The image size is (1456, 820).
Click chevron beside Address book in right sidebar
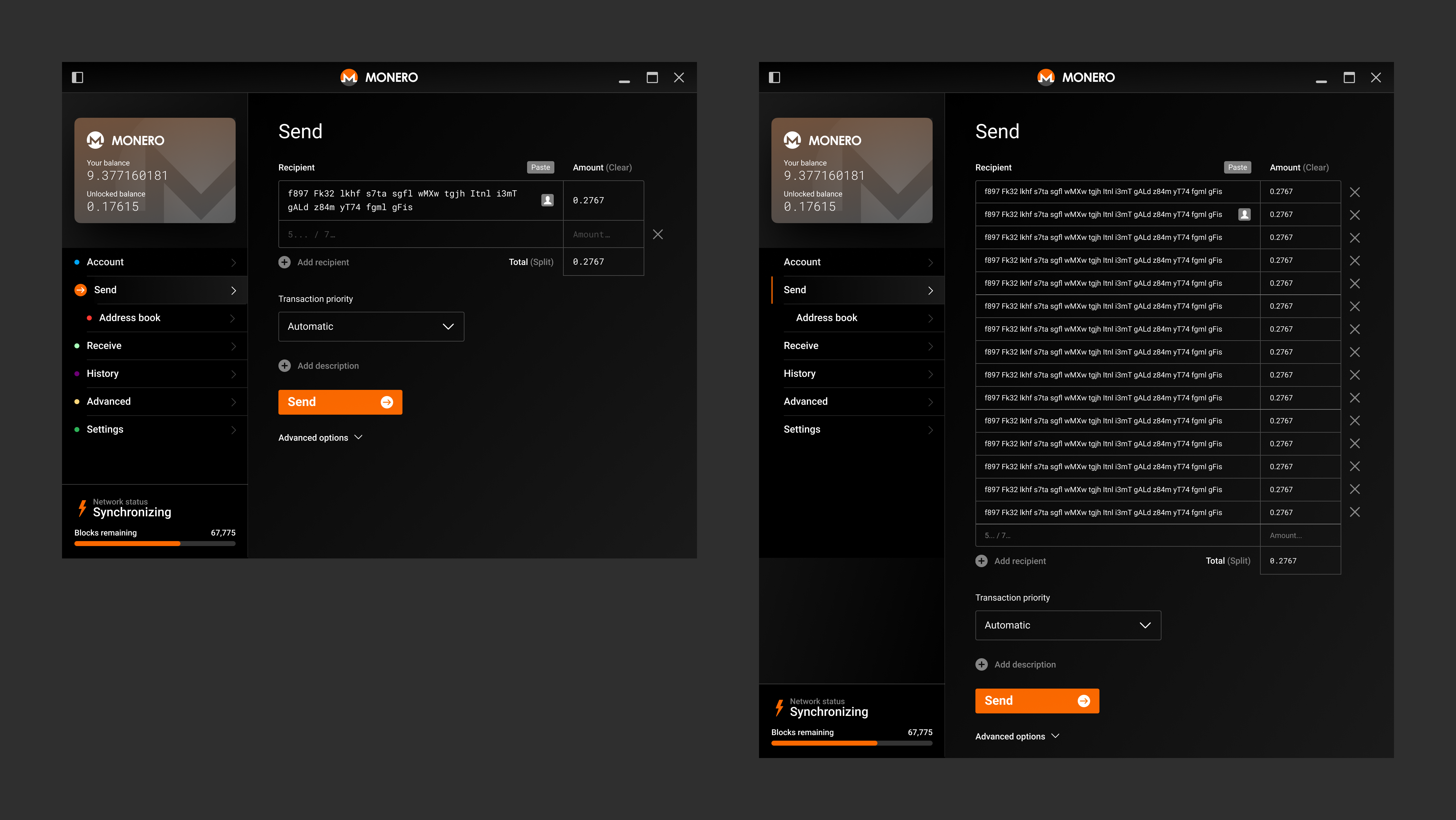point(930,318)
